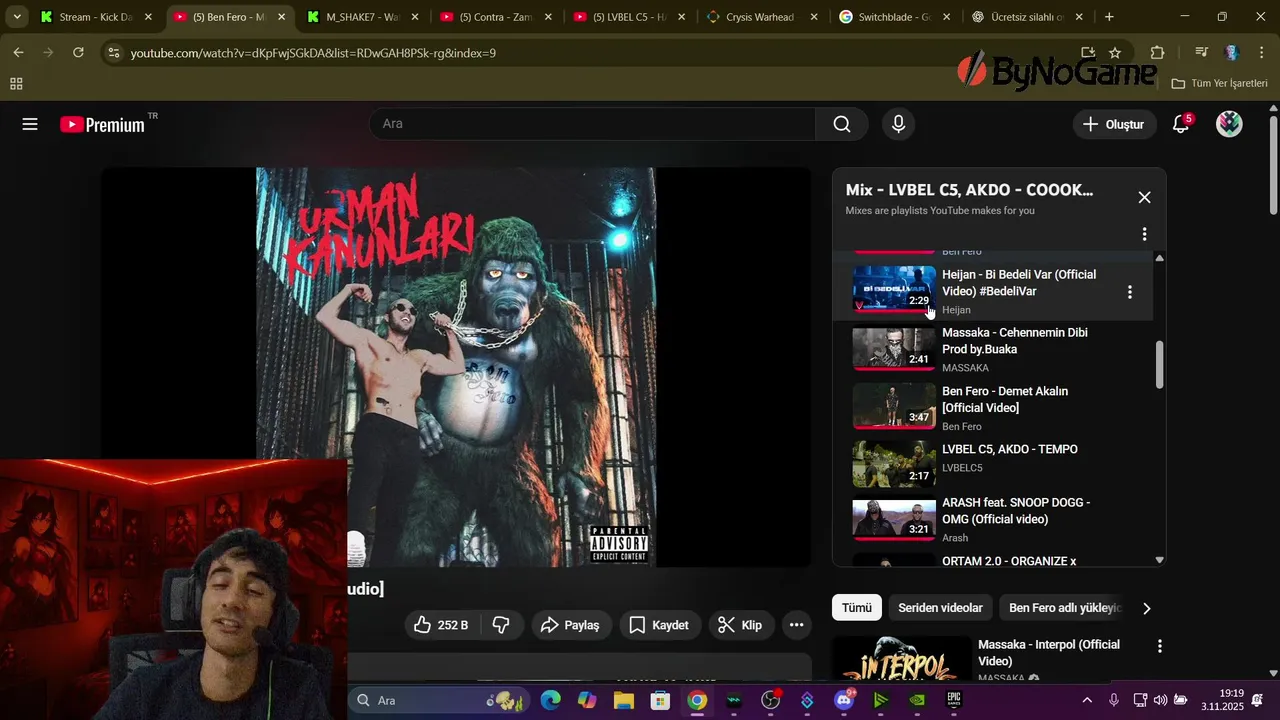Open options for Heijan Bi Bedeli Var
The height and width of the screenshot is (720, 1280).
pos(1130,292)
